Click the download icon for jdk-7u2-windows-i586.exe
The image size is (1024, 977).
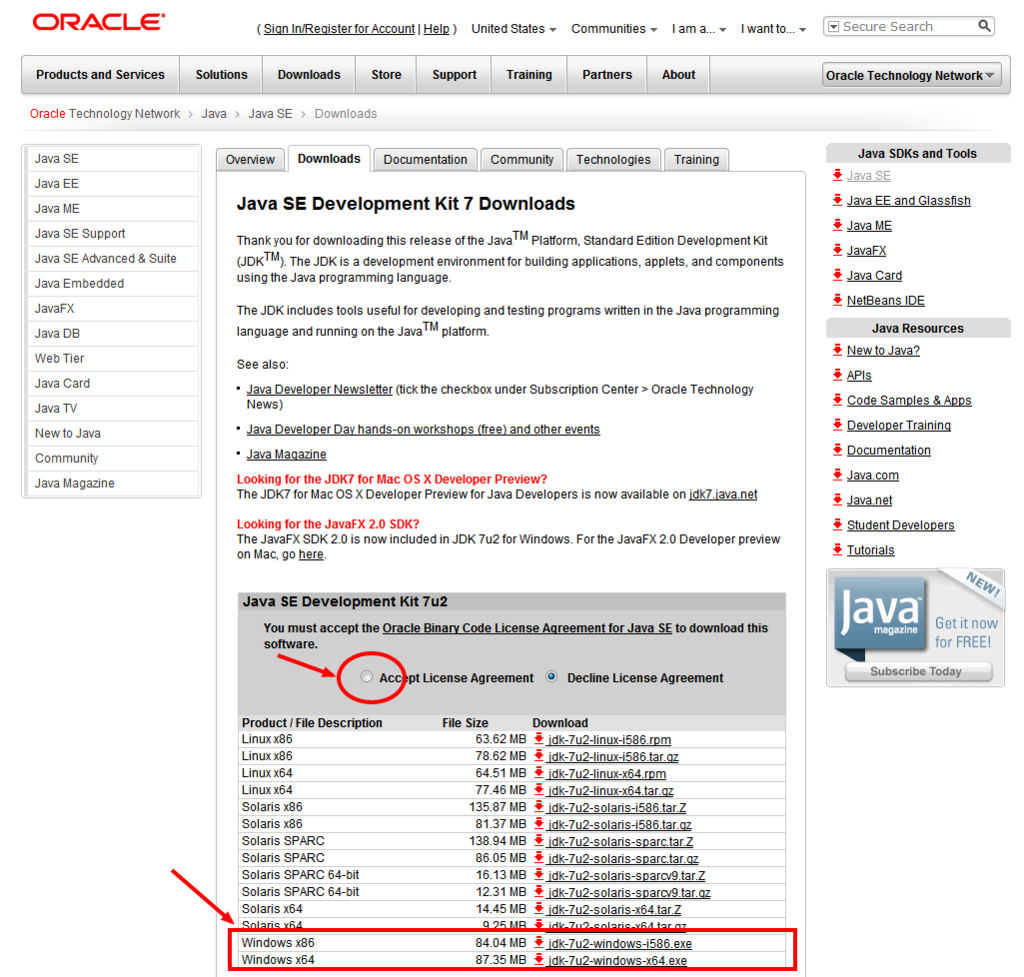(x=539, y=942)
